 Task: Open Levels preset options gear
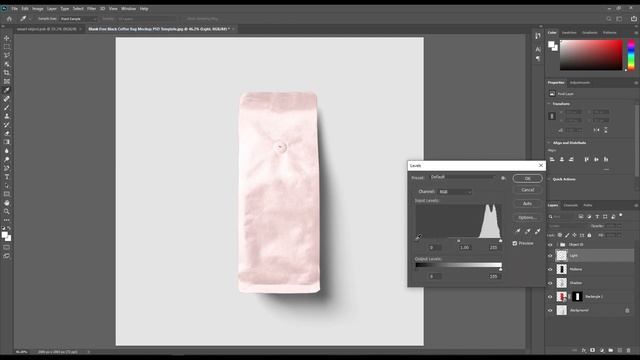pos(503,178)
